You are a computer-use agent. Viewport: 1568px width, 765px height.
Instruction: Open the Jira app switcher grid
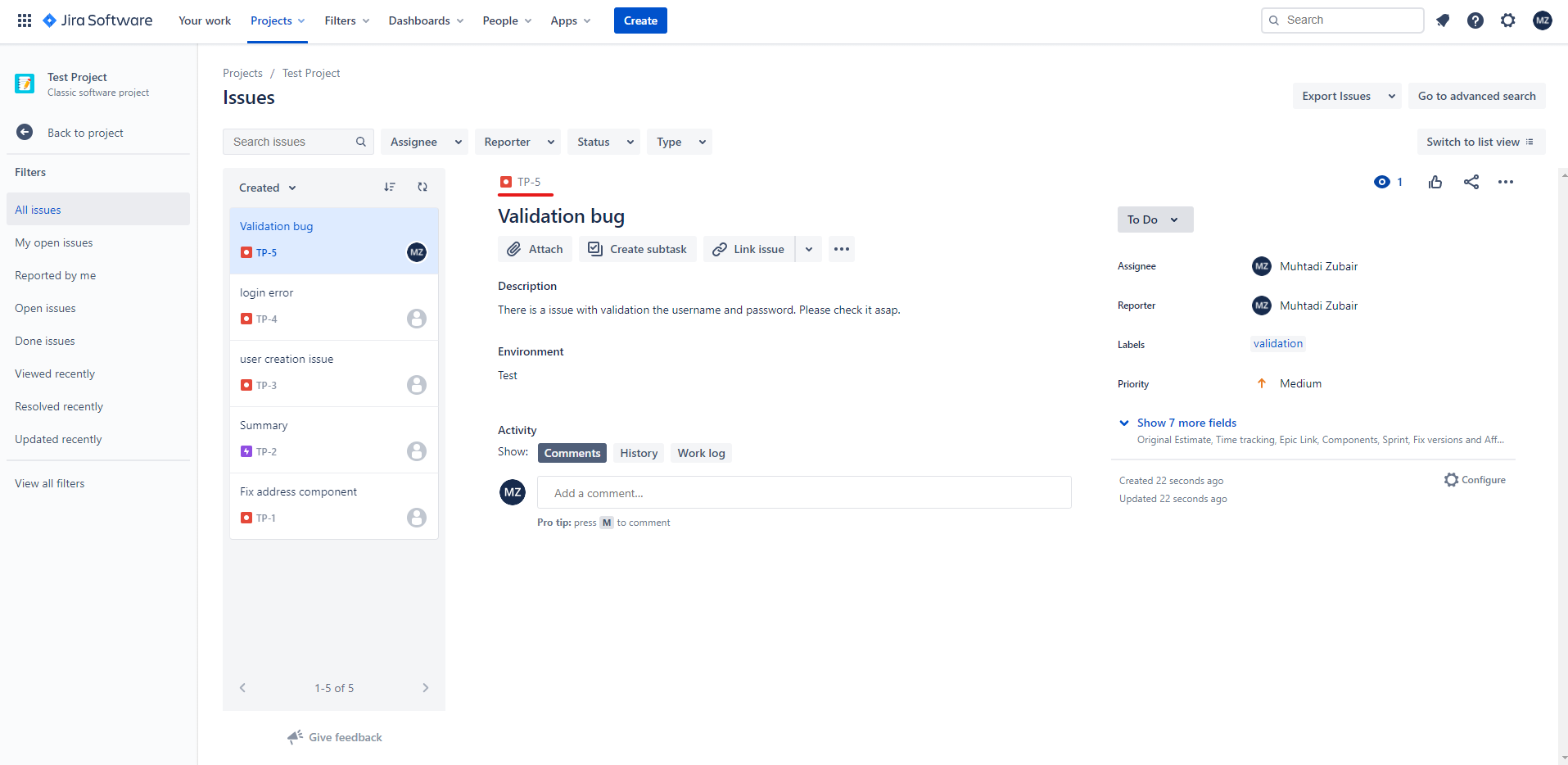click(24, 20)
